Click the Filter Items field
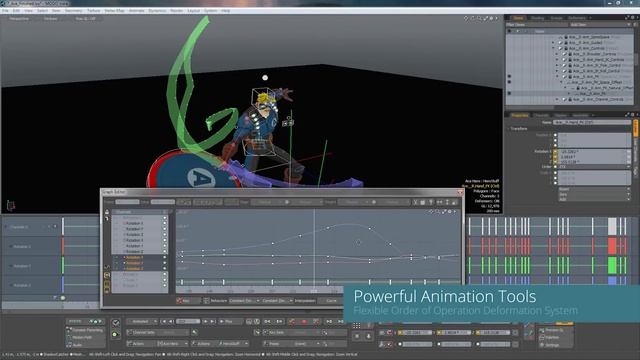640x360 pixels. tap(536, 25)
